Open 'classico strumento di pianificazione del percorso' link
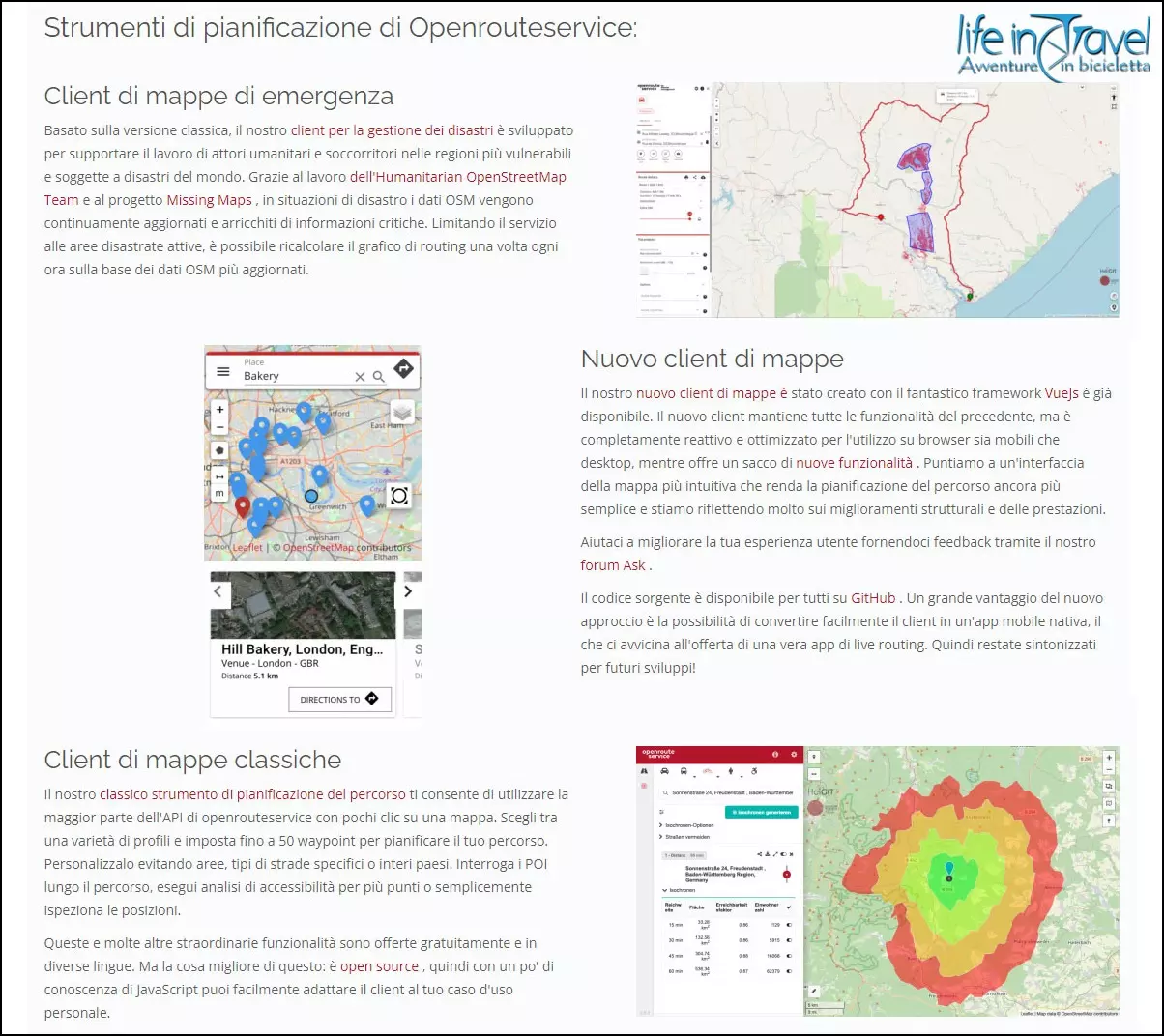Screen dimensions: 1164x1036 tap(252, 794)
